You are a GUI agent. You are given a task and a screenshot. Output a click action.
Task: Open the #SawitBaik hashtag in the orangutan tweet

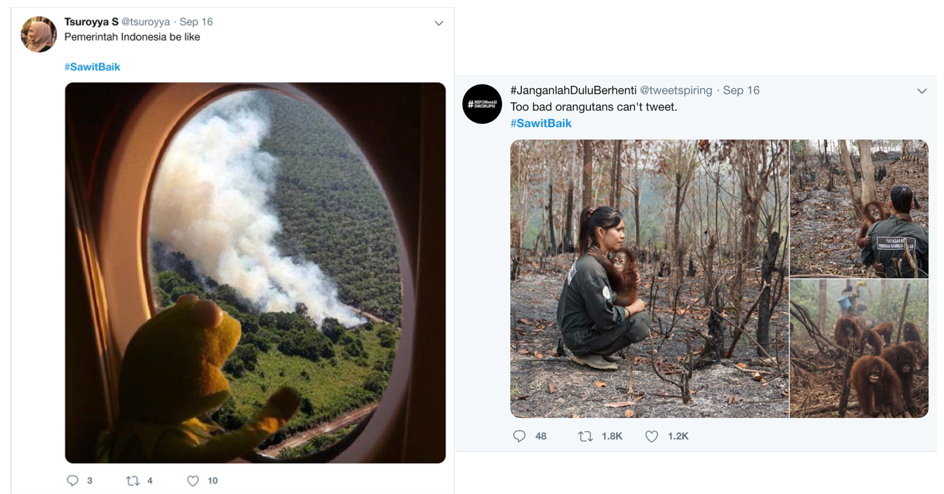click(x=541, y=123)
